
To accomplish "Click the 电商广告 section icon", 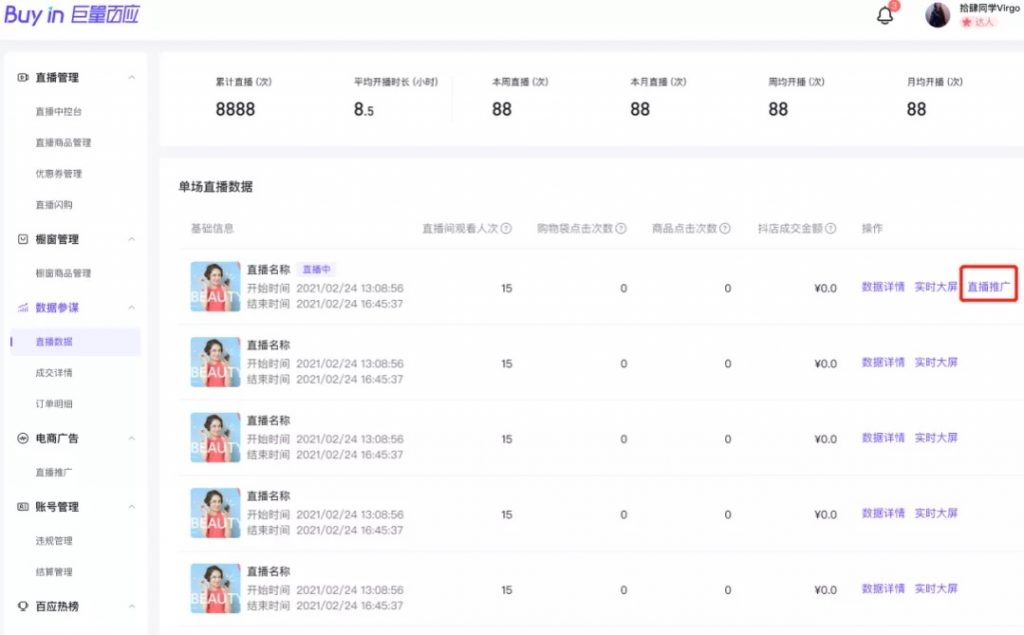I will coord(23,438).
